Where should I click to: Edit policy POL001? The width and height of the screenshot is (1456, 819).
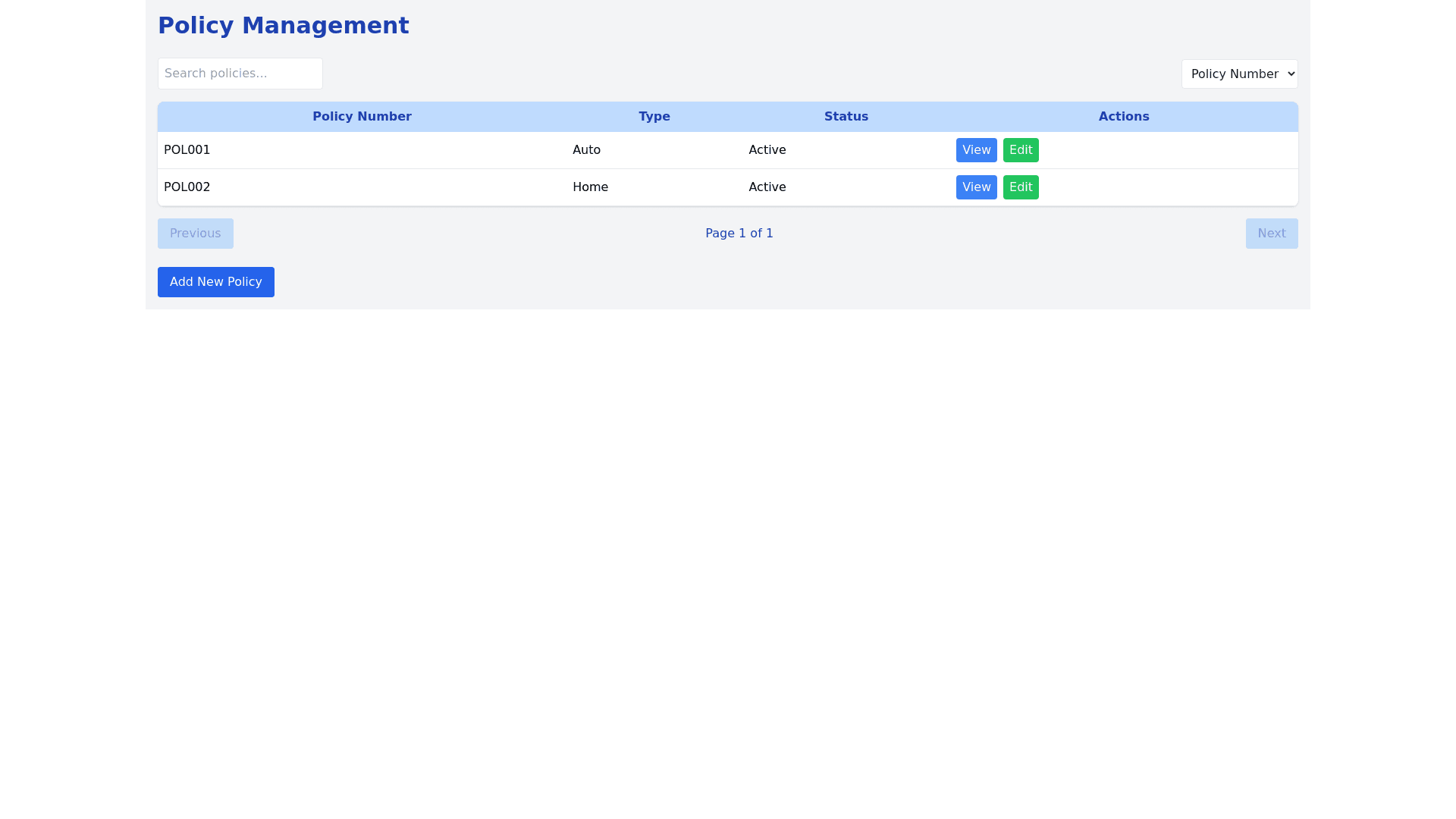click(x=1020, y=150)
